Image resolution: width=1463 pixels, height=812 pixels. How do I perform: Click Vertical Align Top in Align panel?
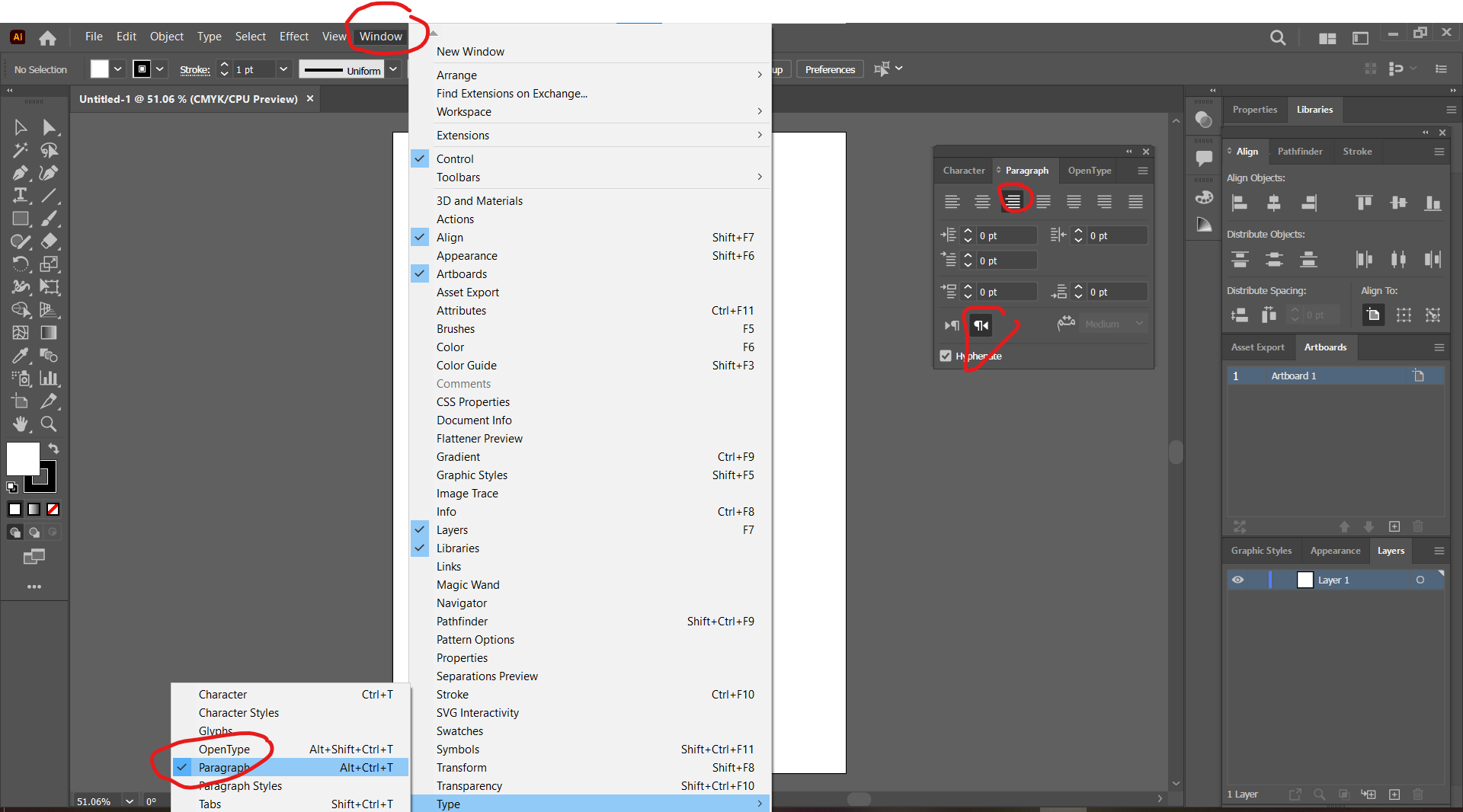coord(1364,203)
